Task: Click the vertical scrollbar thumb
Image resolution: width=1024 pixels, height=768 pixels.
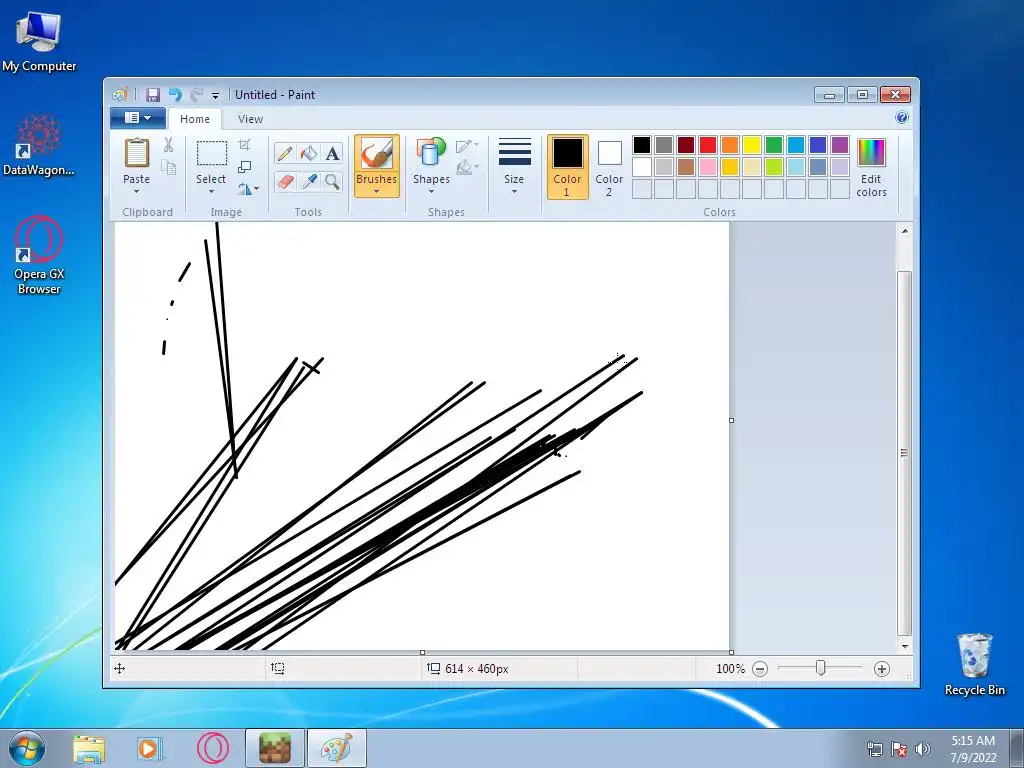Action: click(x=904, y=453)
